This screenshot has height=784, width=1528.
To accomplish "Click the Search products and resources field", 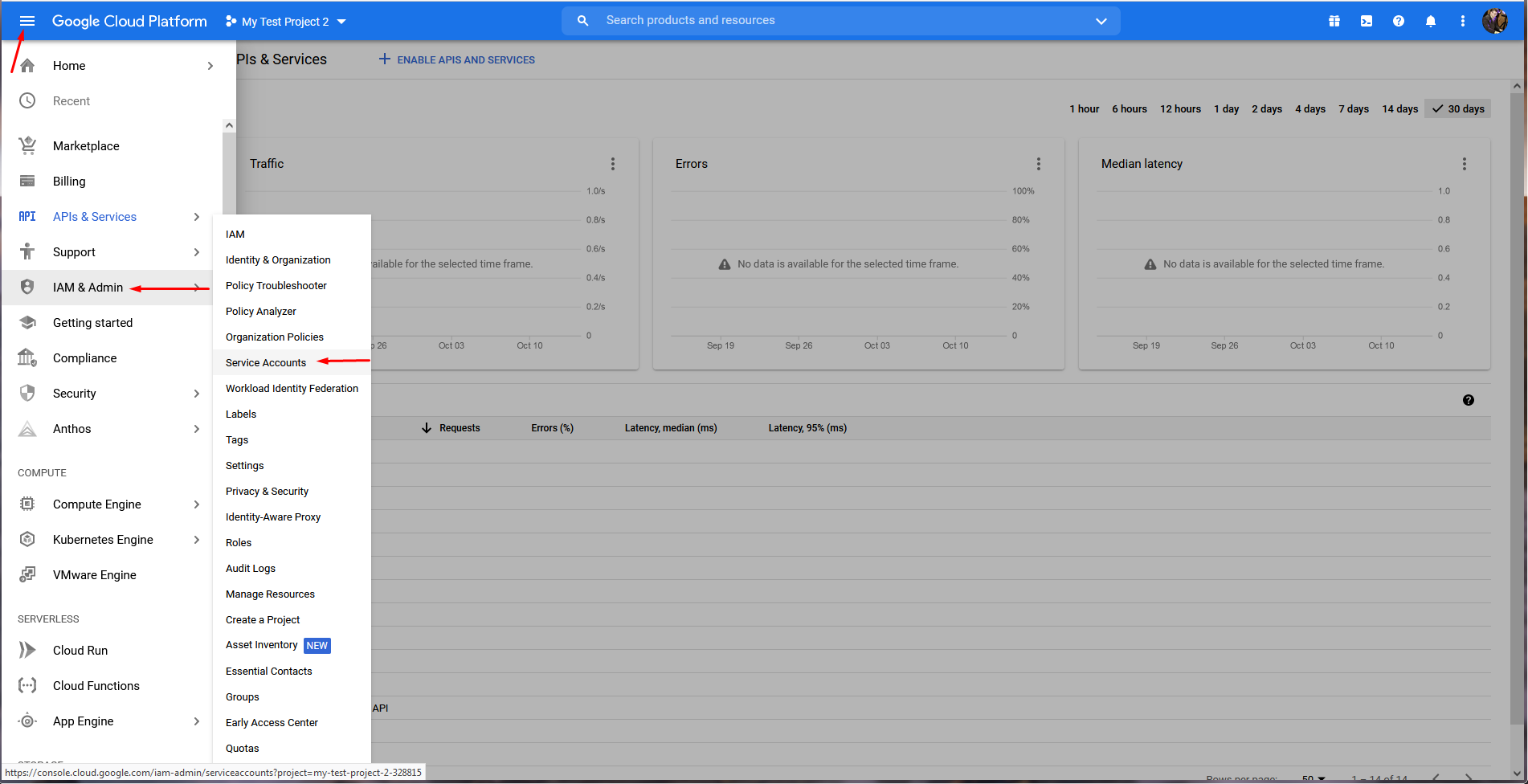I will click(835, 21).
